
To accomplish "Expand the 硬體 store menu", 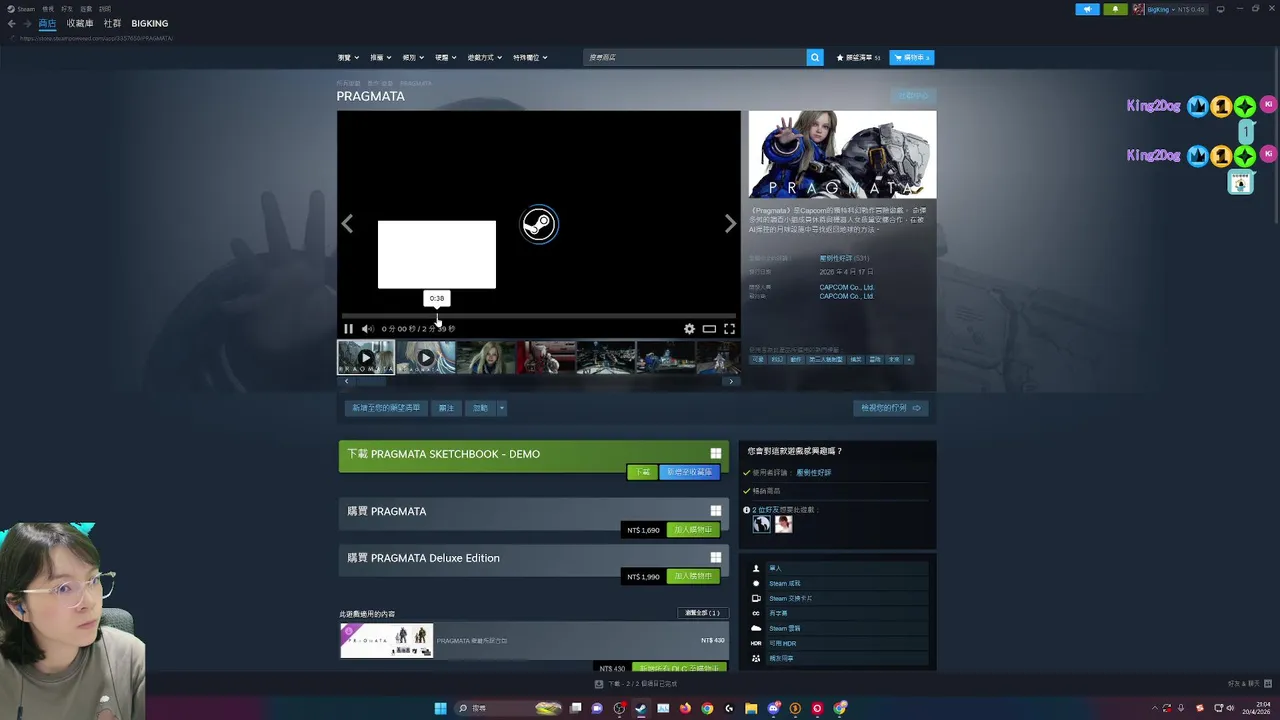I will click(x=444, y=58).
